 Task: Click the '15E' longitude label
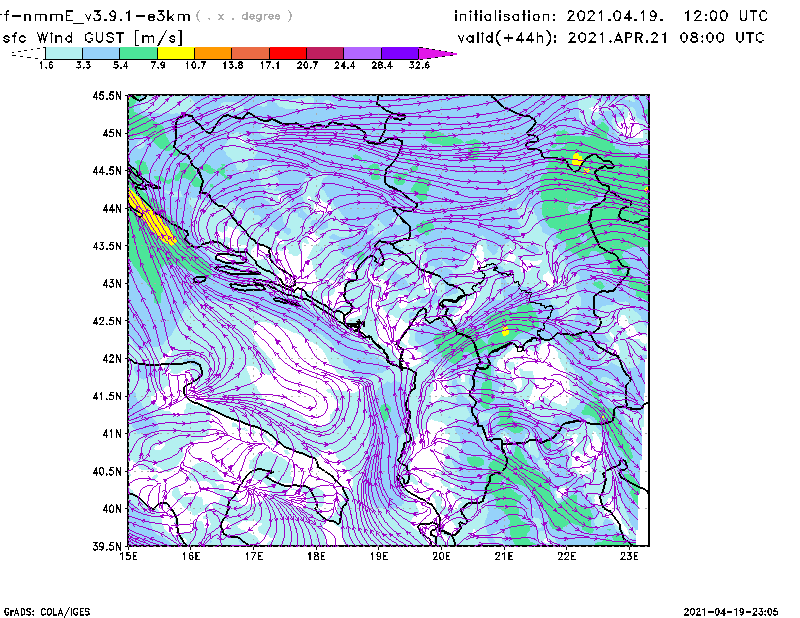coord(128,556)
